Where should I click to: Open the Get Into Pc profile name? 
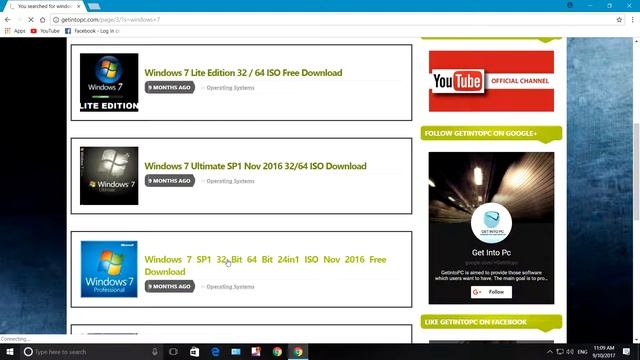tap(491, 253)
